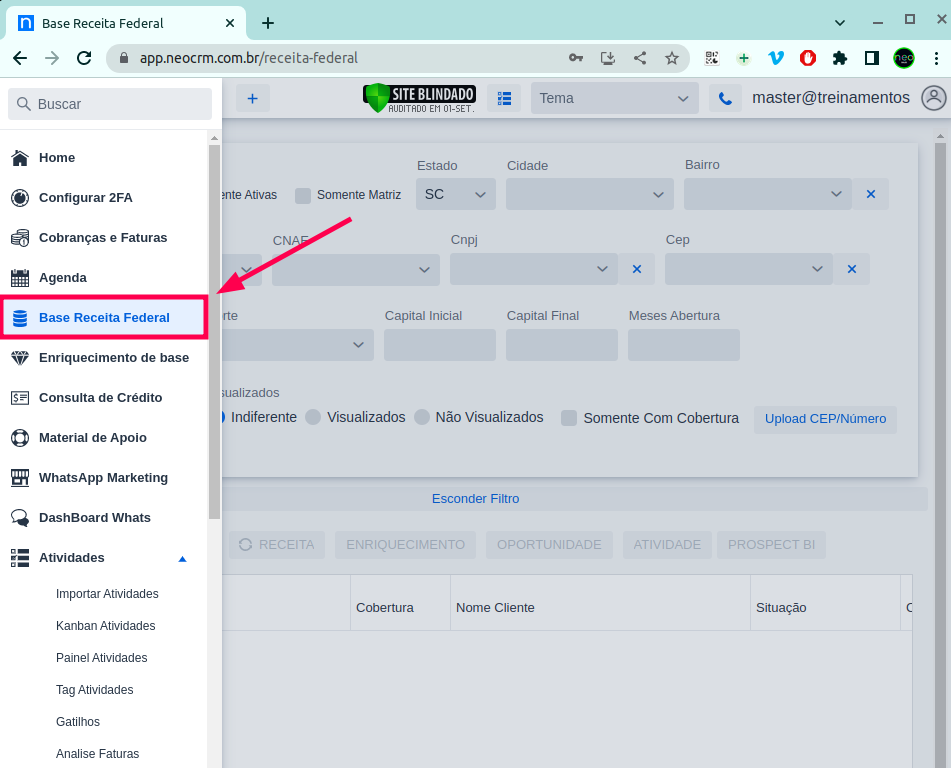Open Kanban Atividades submenu item
951x768 pixels.
106,626
